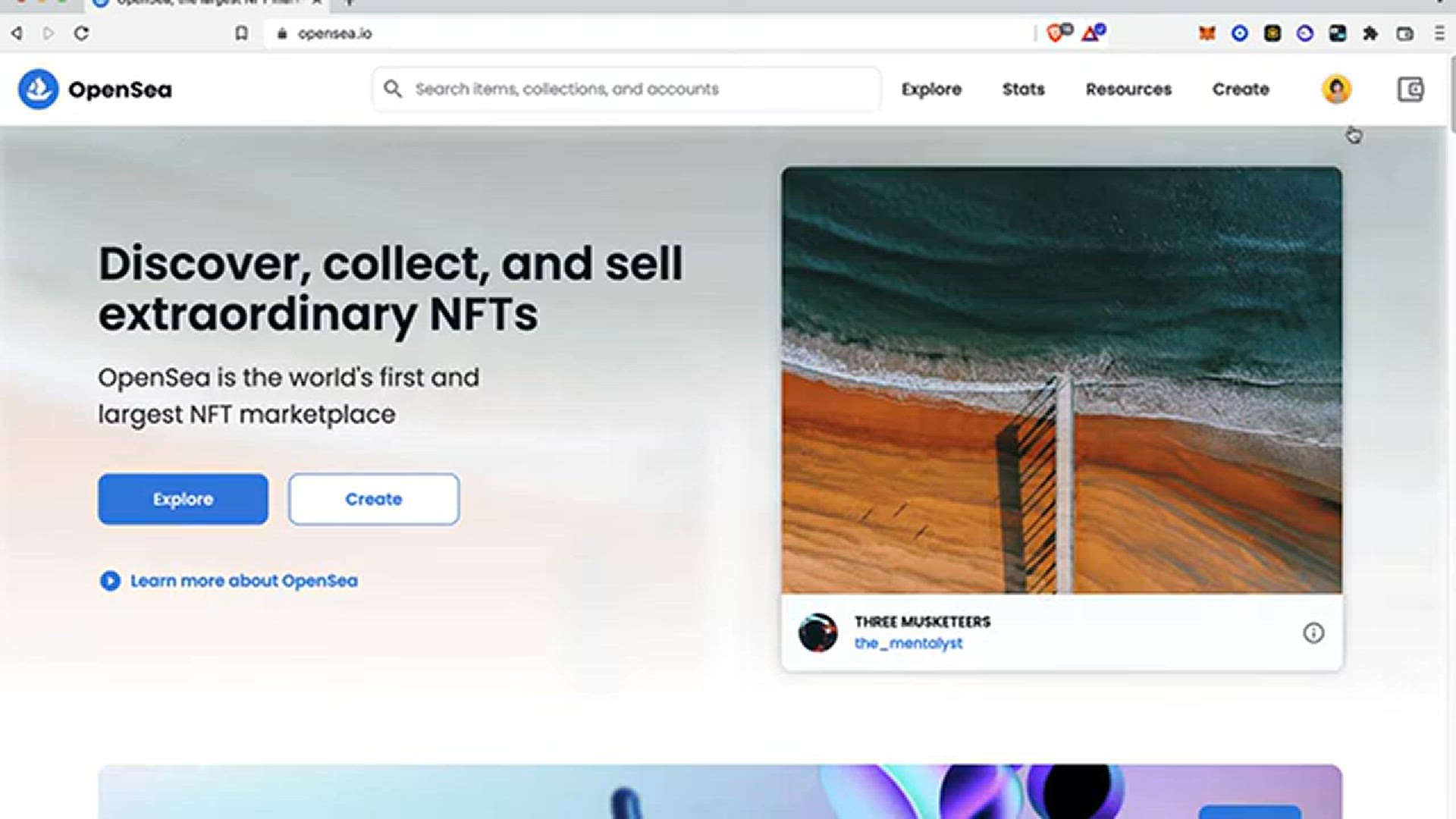
Task: Open the puzzle-piece extensions menu
Action: pyautogui.click(x=1370, y=33)
